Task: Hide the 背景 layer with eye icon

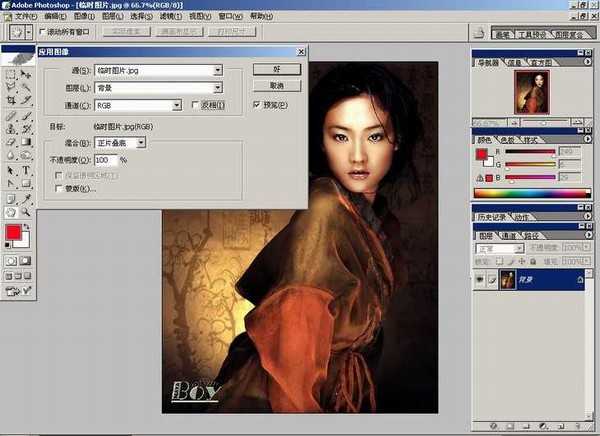Action: (479, 280)
